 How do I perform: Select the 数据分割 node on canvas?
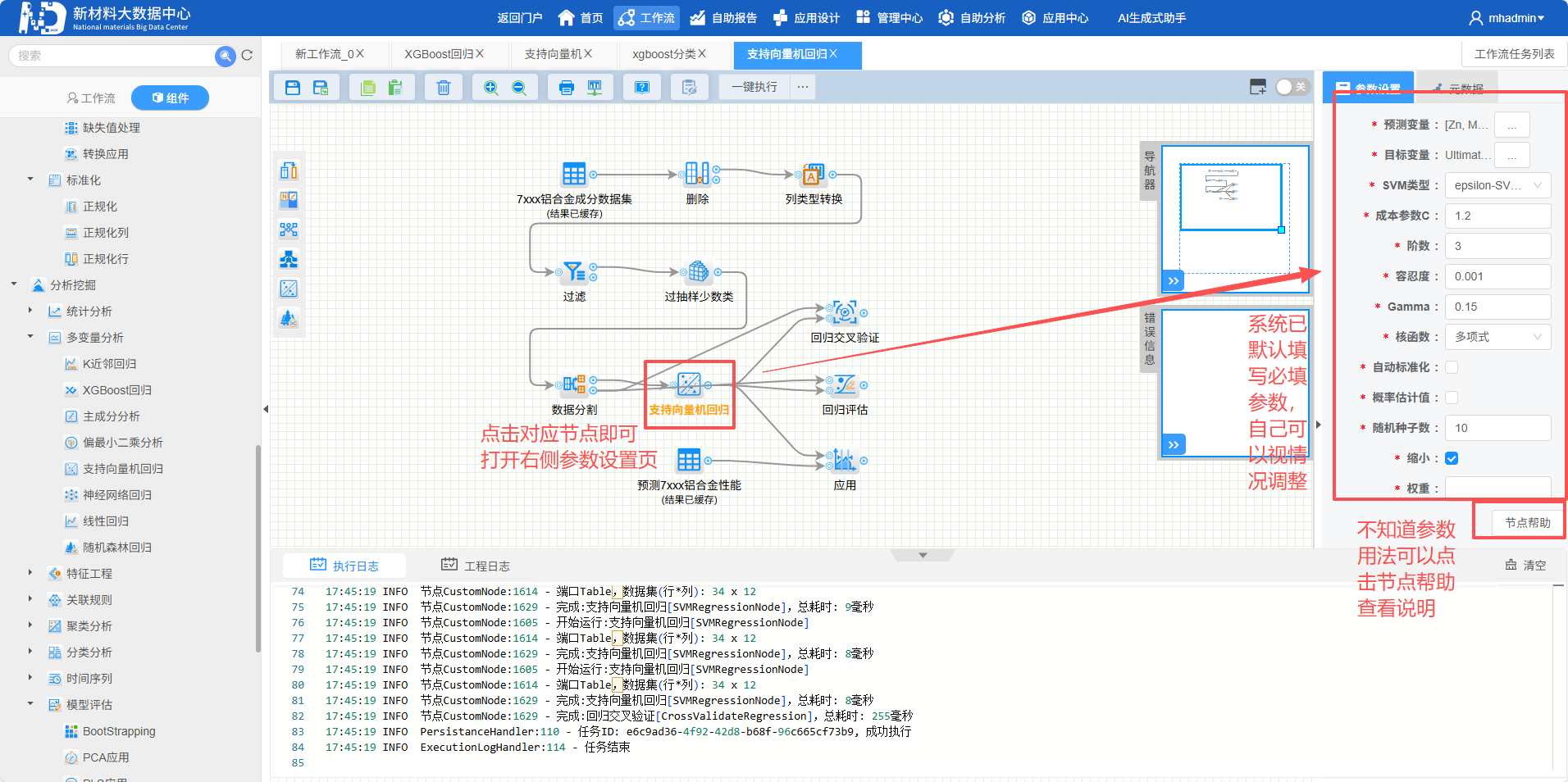pyautogui.click(x=573, y=384)
